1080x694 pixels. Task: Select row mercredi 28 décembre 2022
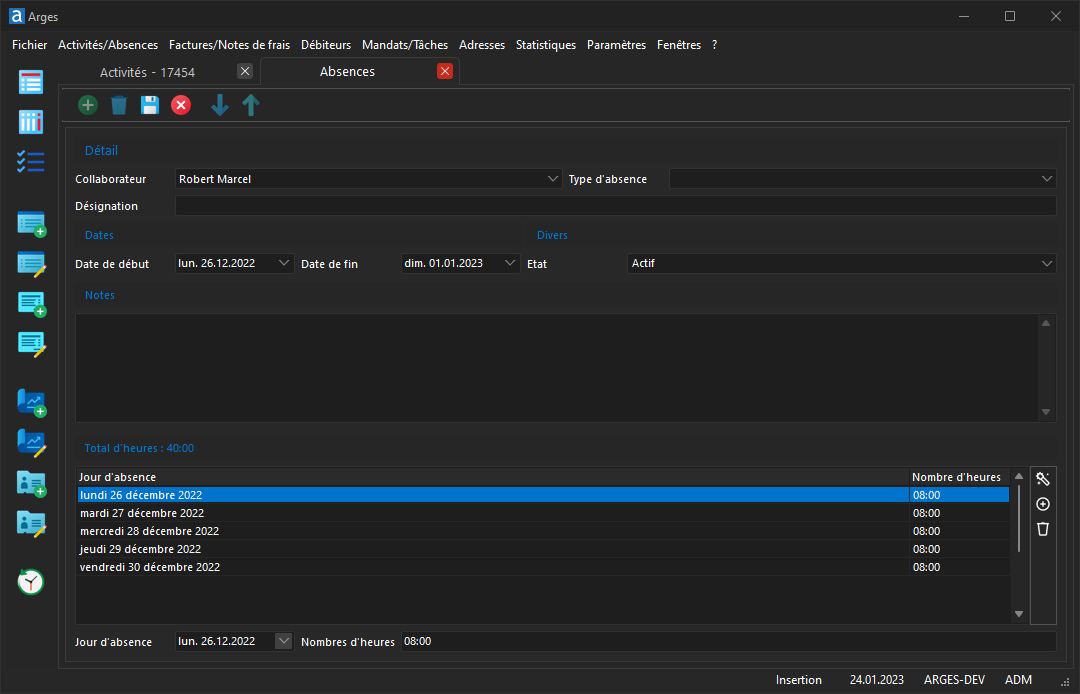coord(543,531)
